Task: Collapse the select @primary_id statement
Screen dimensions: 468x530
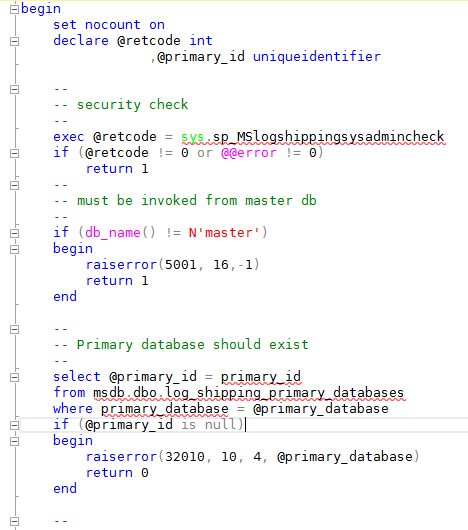Action: tap(14, 378)
